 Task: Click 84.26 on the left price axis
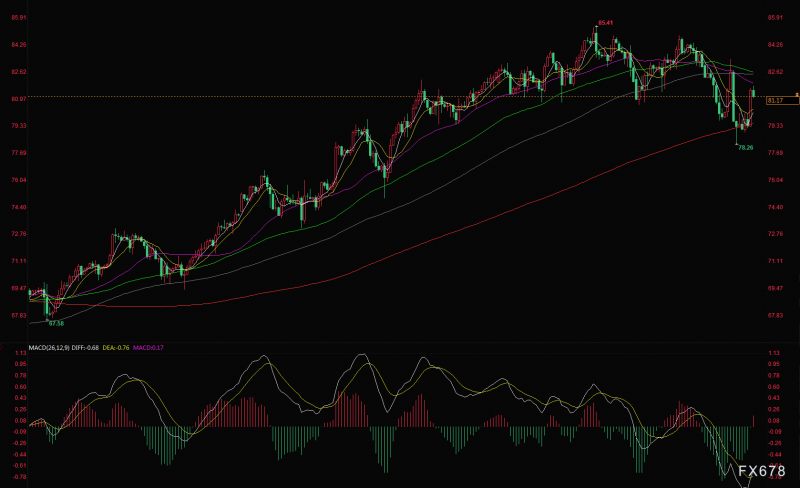tap(19, 45)
